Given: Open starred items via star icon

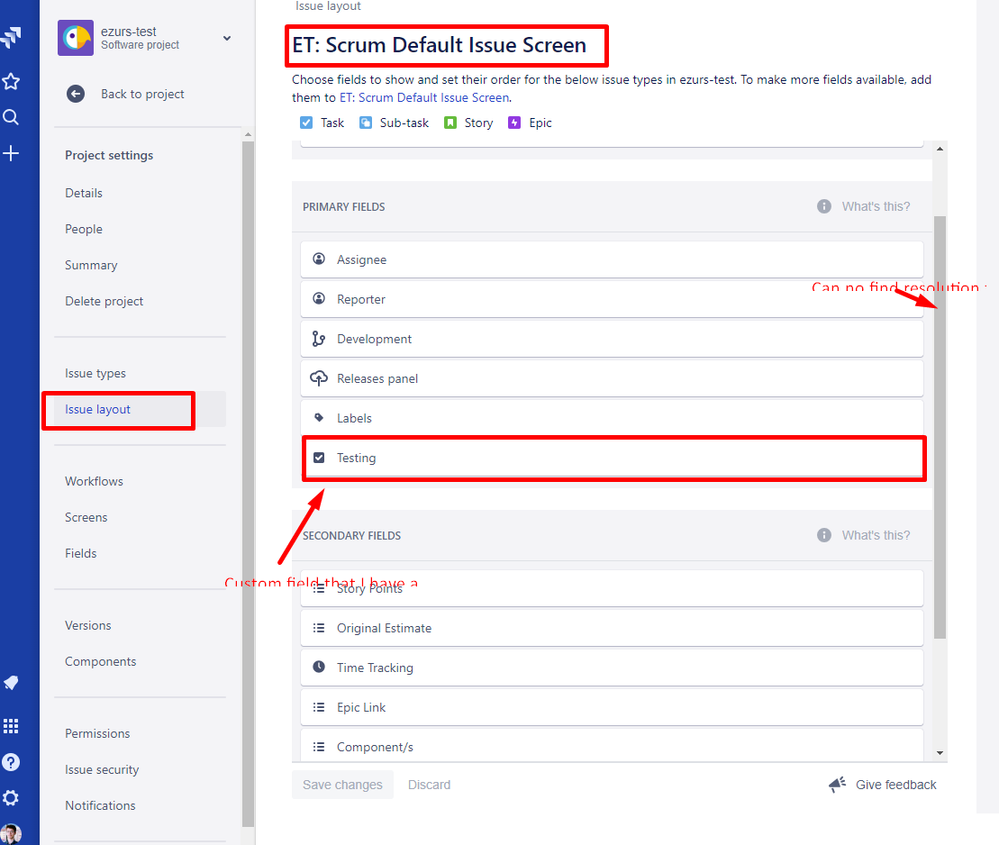Looking at the screenshot, I should coord(11,81).
